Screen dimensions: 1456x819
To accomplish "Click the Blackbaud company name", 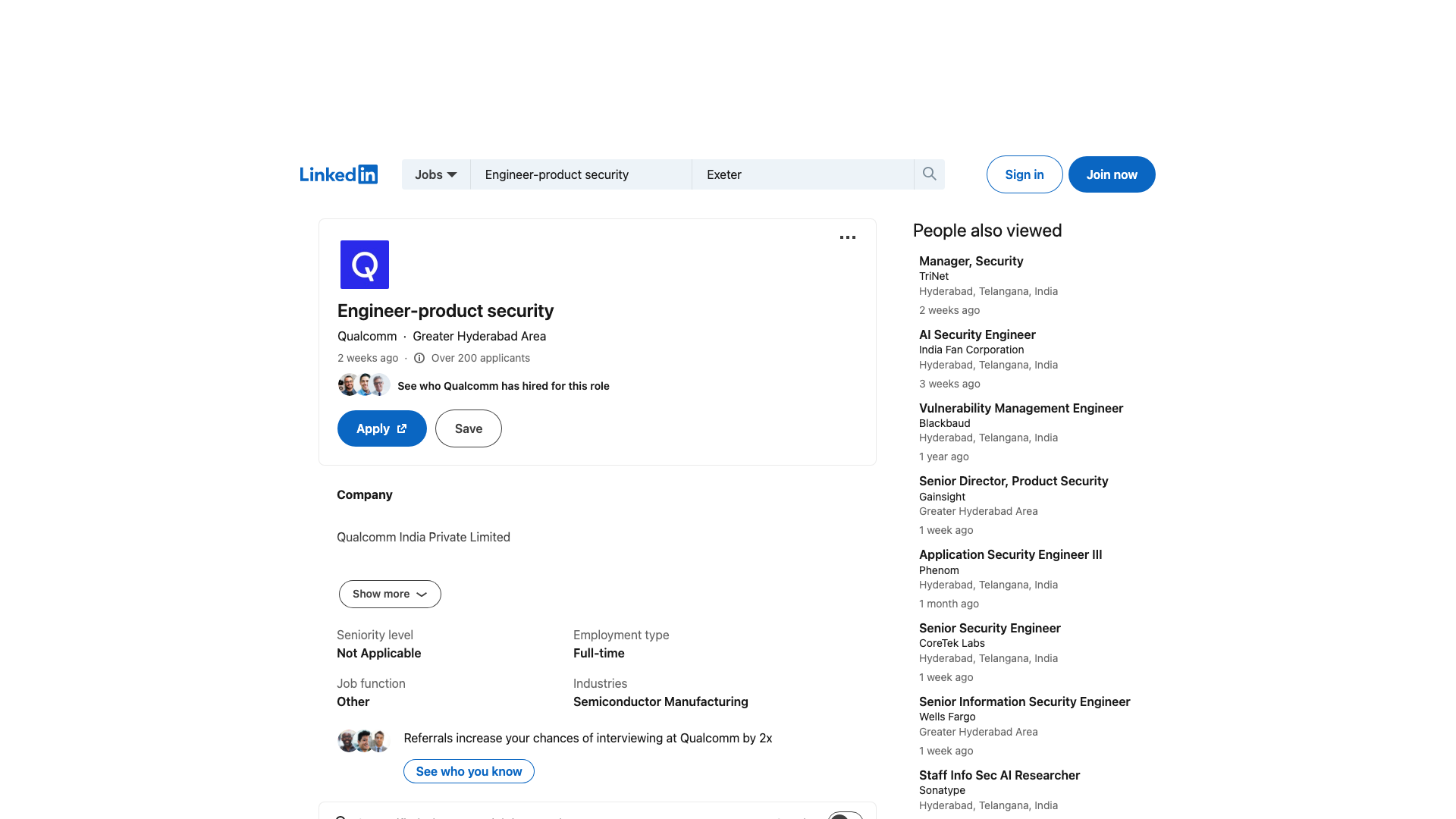I will coord(945,423).
